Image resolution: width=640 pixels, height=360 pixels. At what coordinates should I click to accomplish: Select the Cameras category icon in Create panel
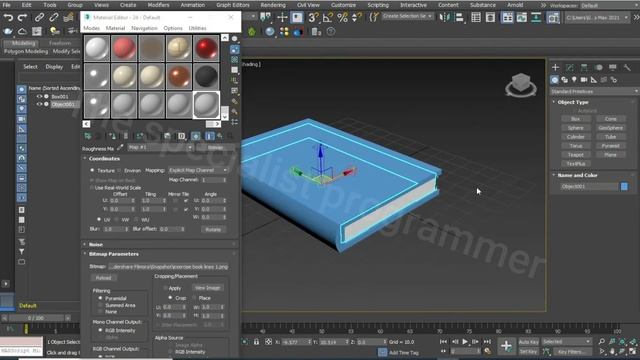(x=584, y=80)
